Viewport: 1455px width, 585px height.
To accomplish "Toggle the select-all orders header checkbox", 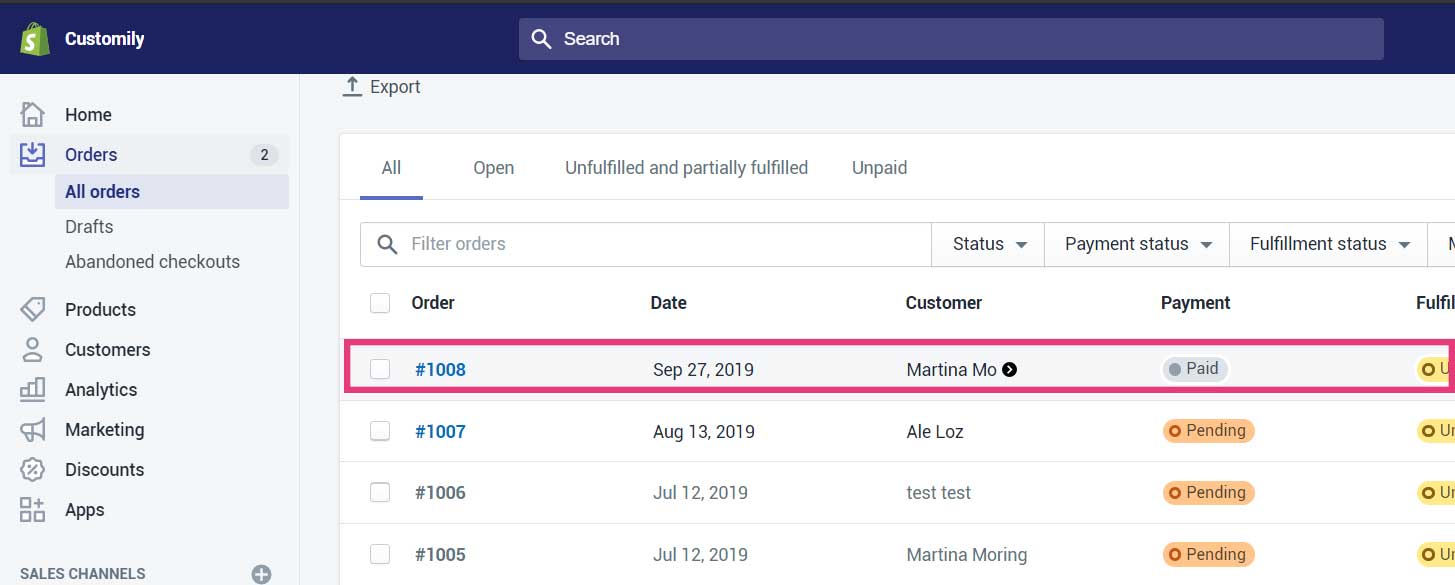I will [x=380, y=303].
